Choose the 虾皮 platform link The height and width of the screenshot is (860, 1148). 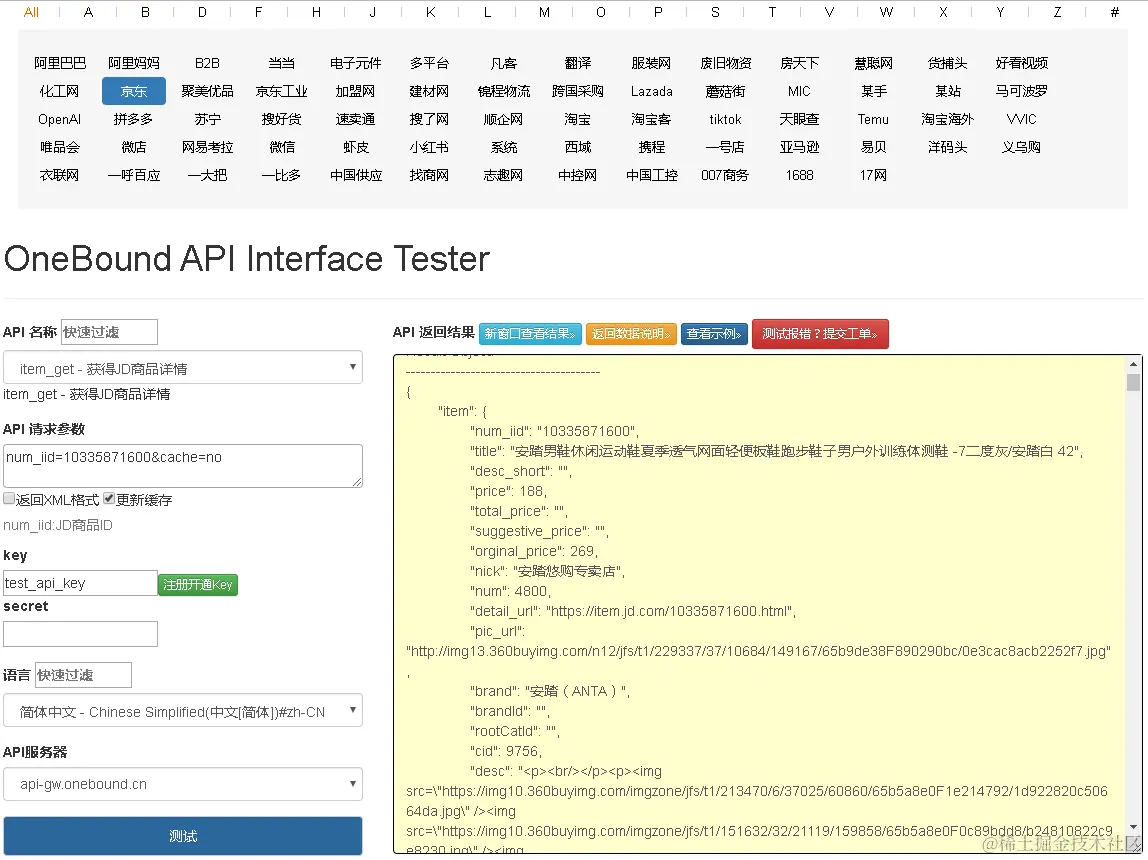[356, 146]
